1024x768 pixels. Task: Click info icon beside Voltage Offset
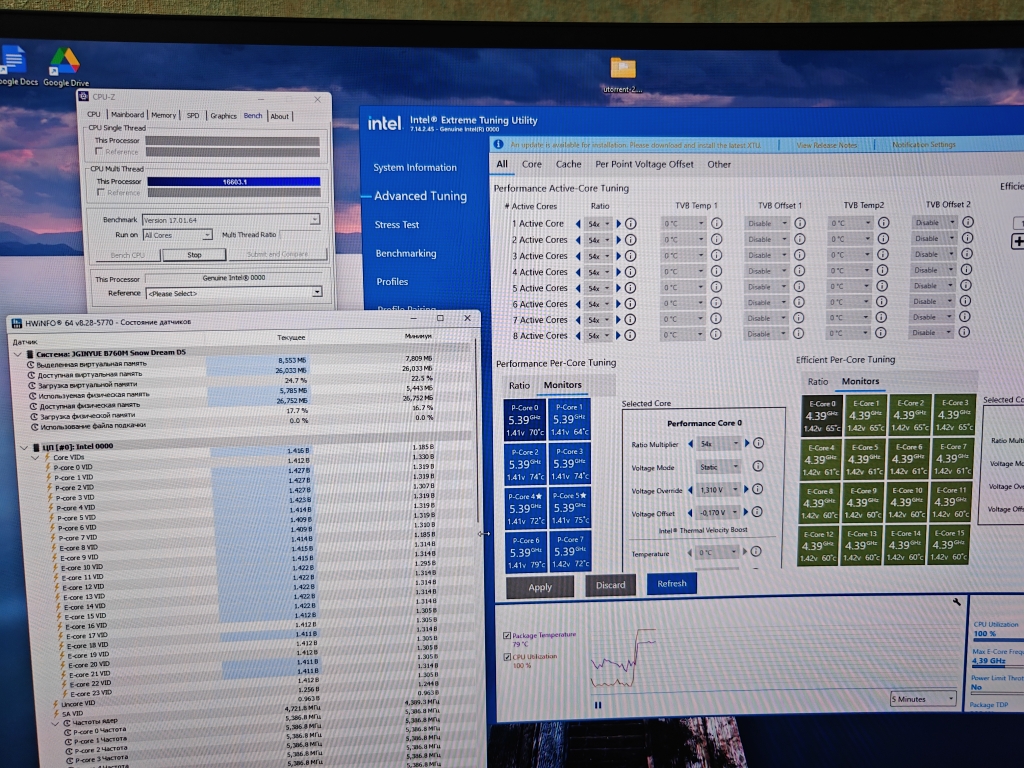757,511
